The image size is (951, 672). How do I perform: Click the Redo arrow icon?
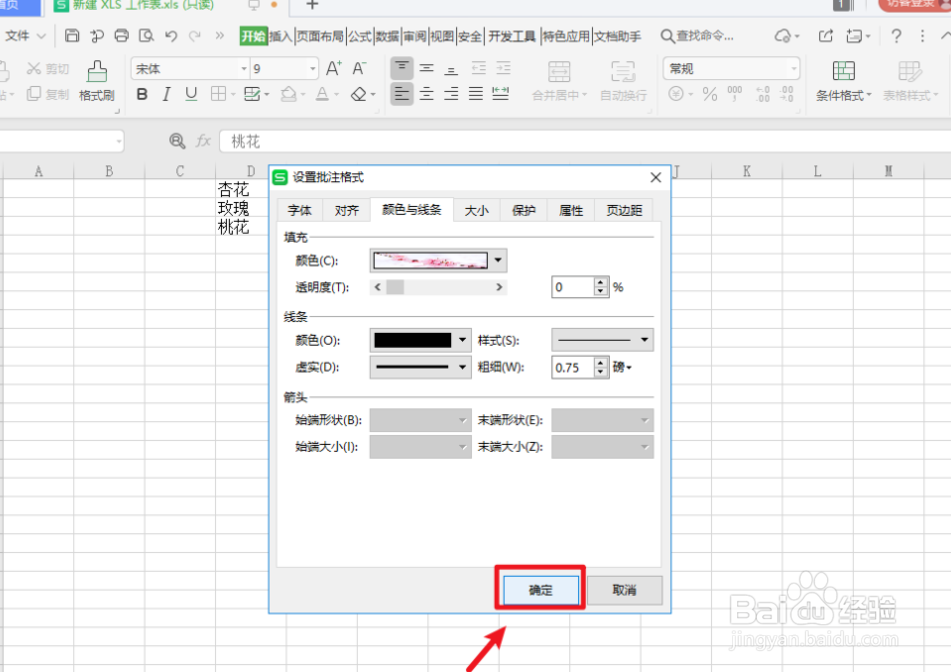pyautogui.click(x=195, y=36)
